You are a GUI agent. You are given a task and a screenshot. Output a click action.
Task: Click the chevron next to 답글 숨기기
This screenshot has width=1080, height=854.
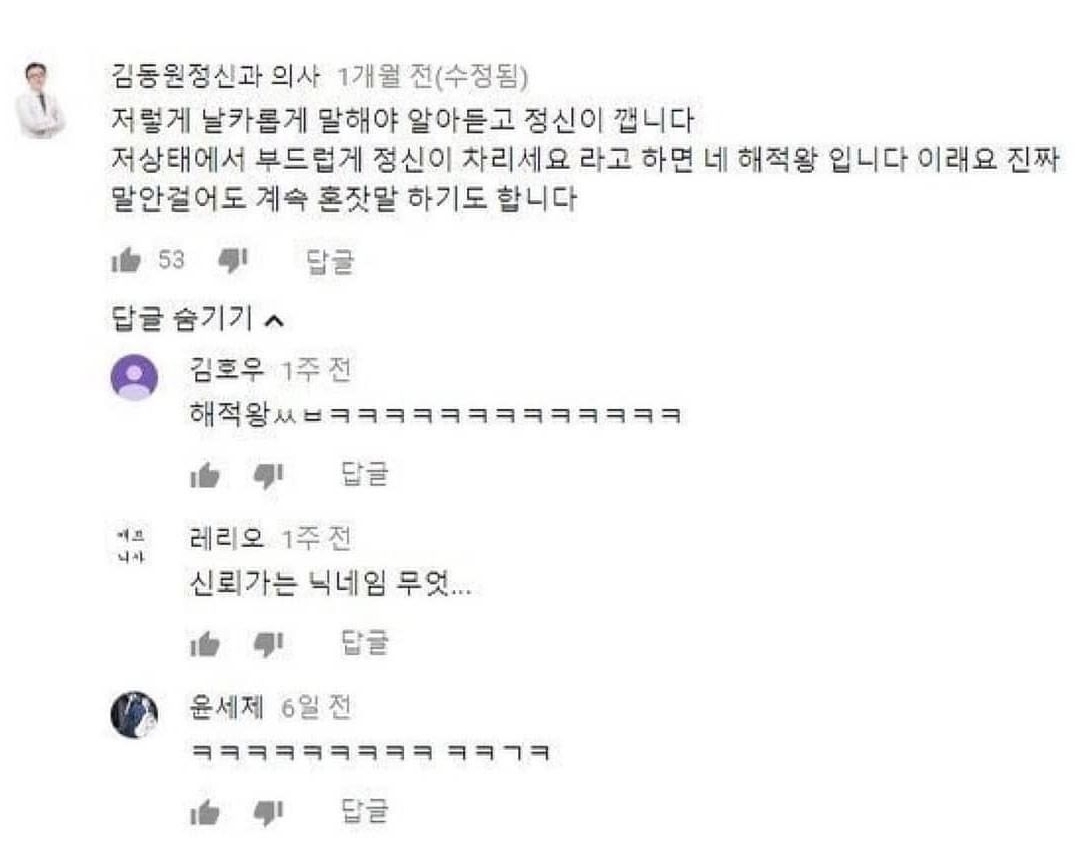[x=274, y=321]
